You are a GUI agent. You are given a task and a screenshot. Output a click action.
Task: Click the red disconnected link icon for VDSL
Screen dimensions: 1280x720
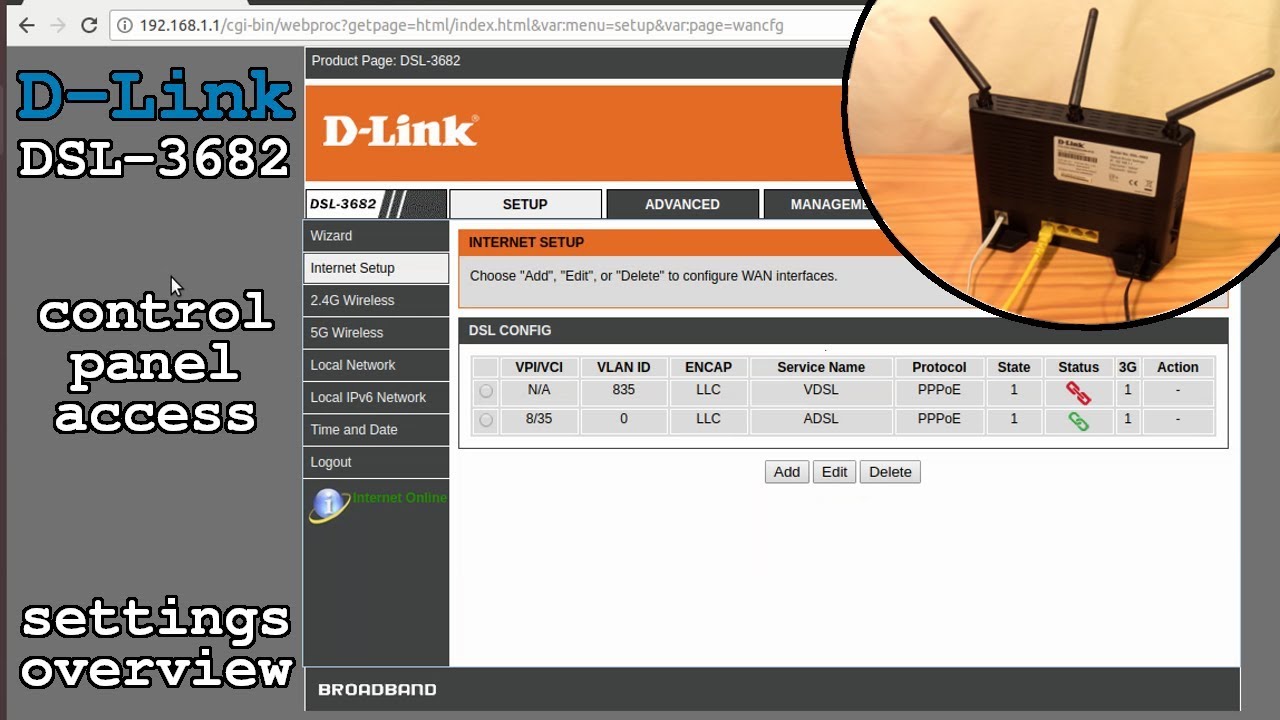(x=1078, y=392)
